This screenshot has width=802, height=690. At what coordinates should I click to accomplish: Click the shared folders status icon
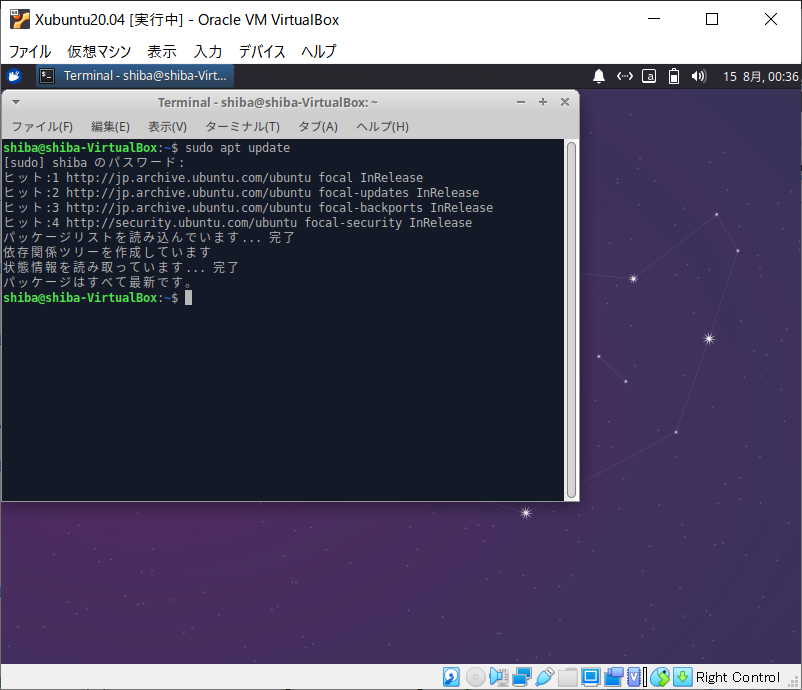(567, 677)
